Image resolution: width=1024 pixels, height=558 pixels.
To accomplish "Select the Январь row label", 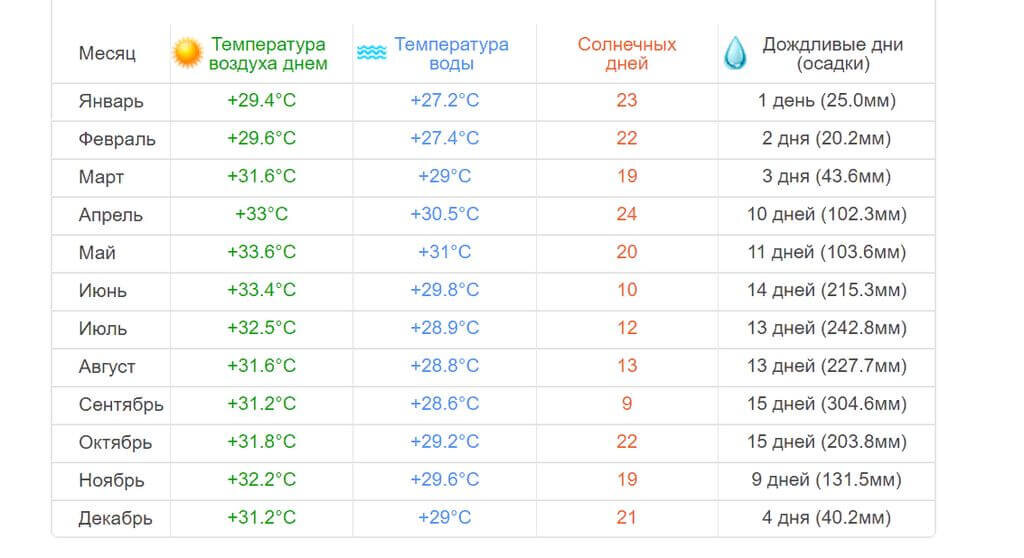I will click(111, 101).
